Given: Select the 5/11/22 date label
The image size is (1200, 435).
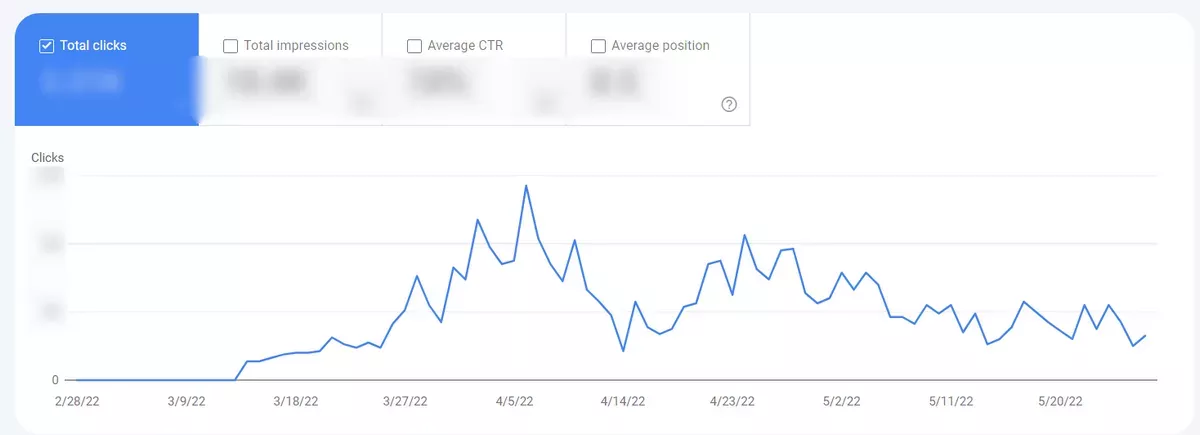Looking at the screenshot, I should pos(950,402).
